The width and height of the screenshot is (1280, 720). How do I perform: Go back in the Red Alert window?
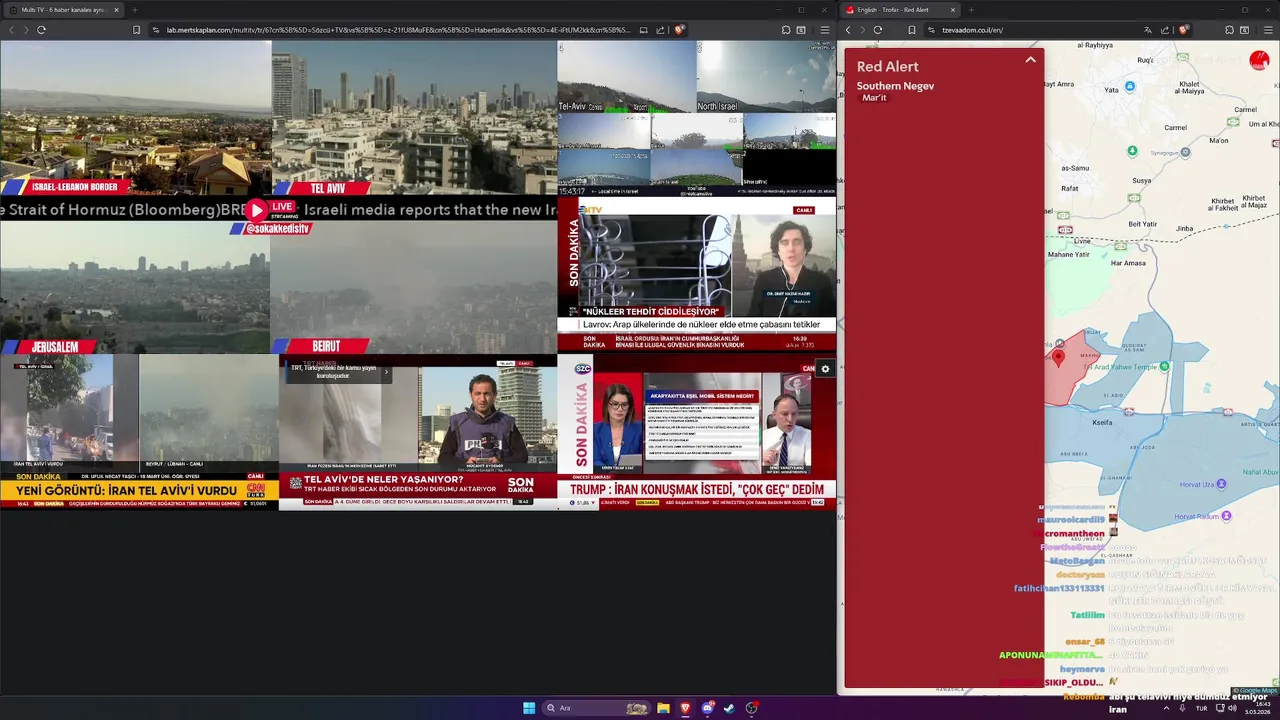pyautogui.click(x=848, y=30)
